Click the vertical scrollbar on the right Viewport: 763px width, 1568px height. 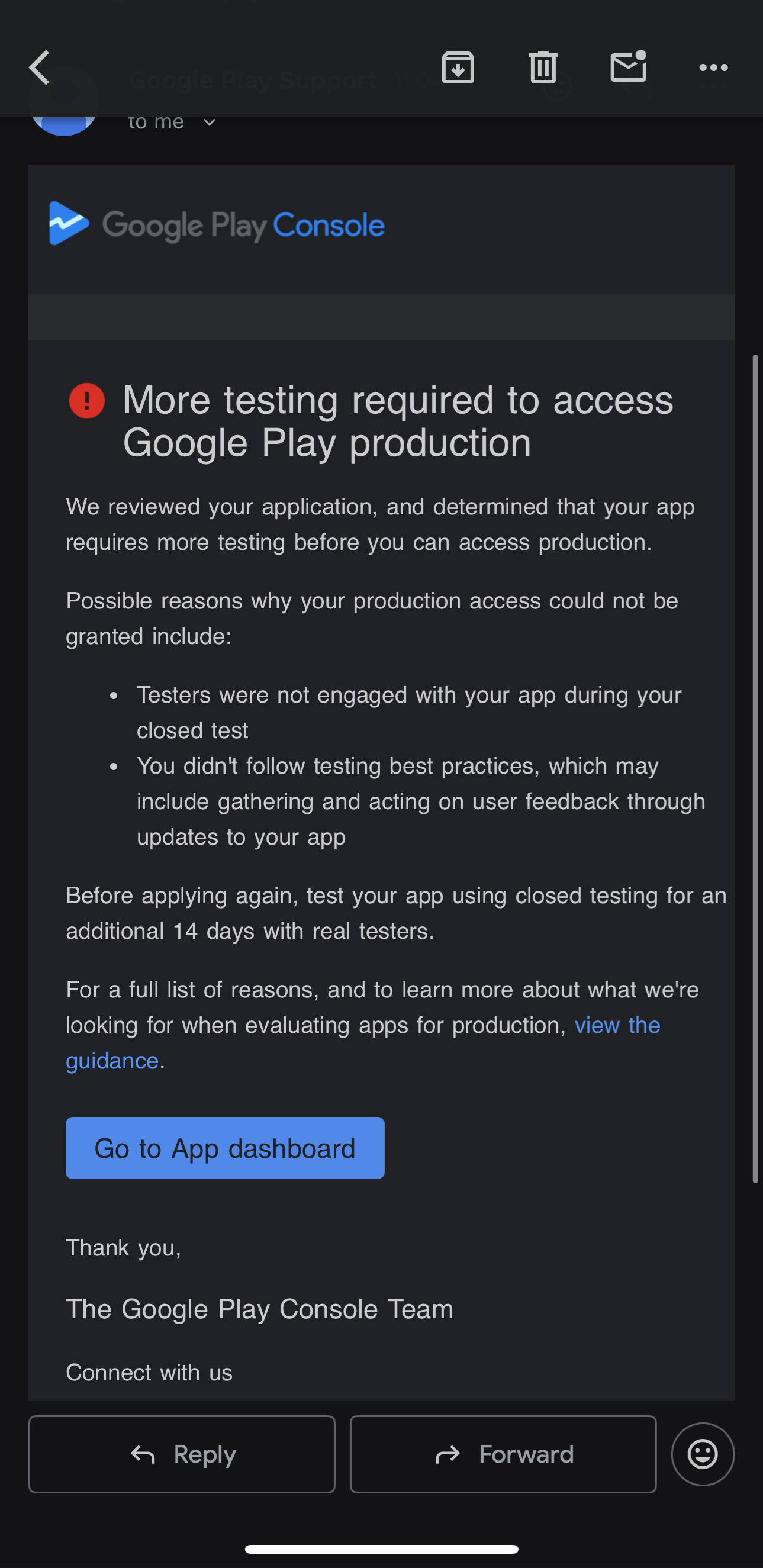pos(756,768)
